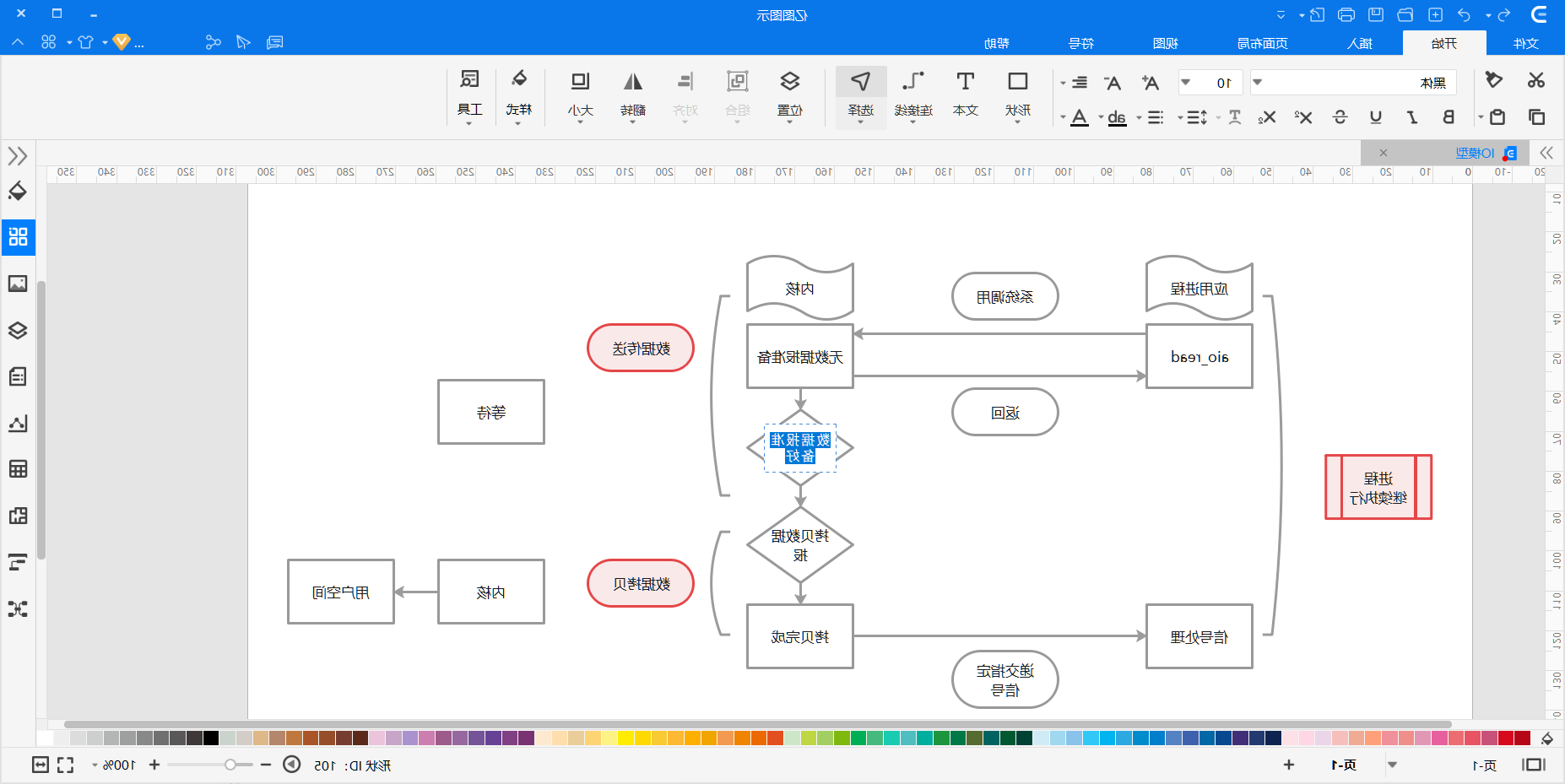Open the layers panel in sidebar
This screenshot has width=1565, height=784.
click(18, 330)
